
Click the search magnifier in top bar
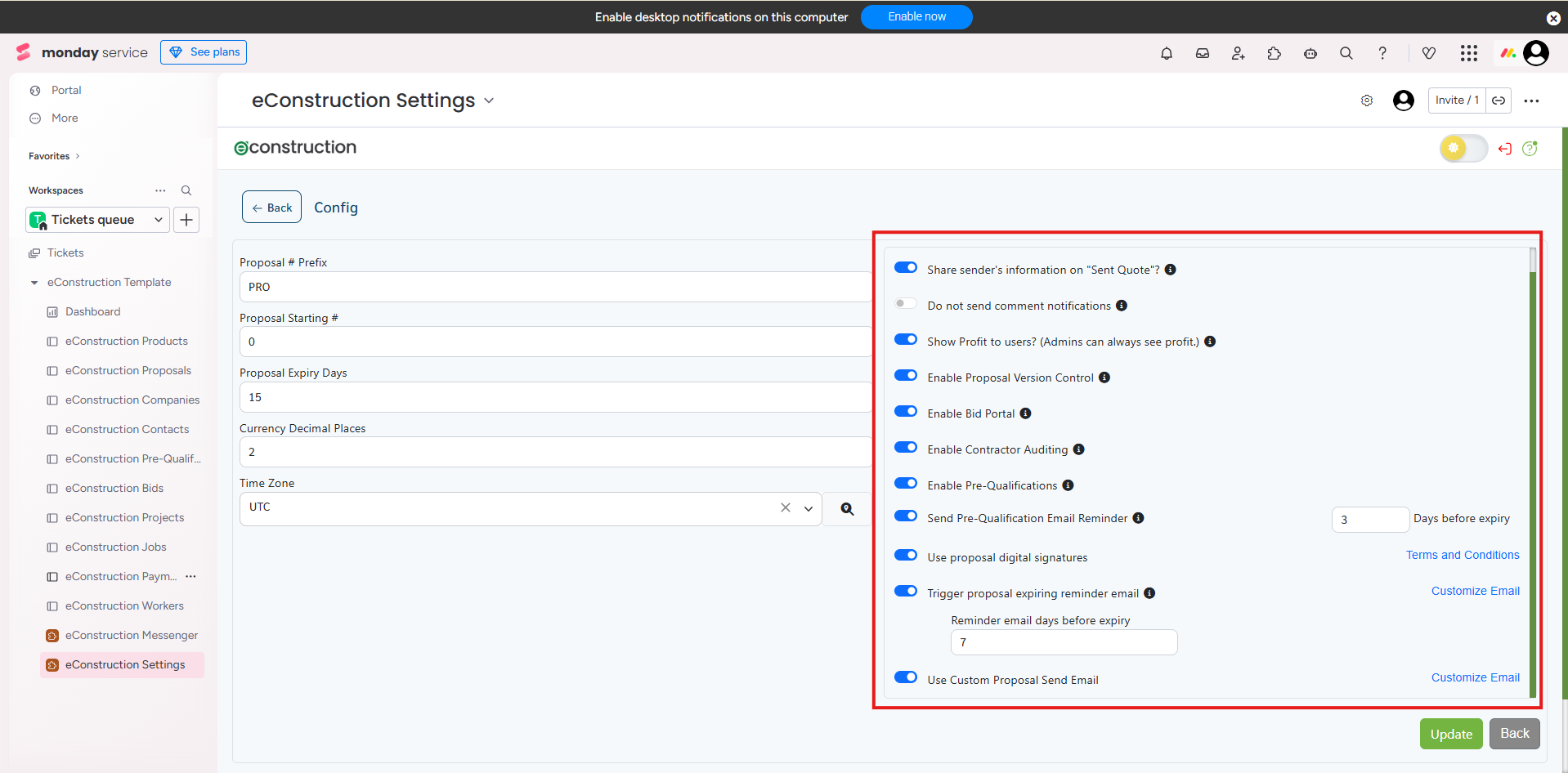point(1346,54)
